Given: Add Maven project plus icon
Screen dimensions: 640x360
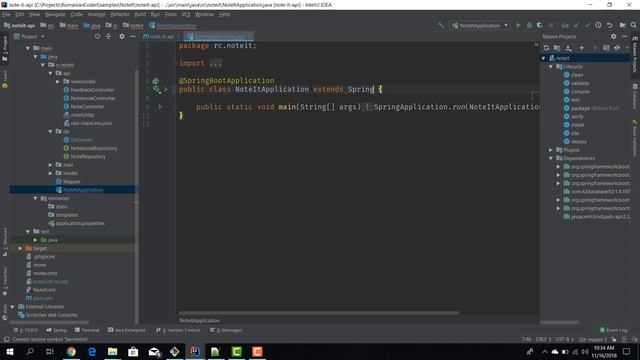Looking at the screenshot, I should [581, 48].
